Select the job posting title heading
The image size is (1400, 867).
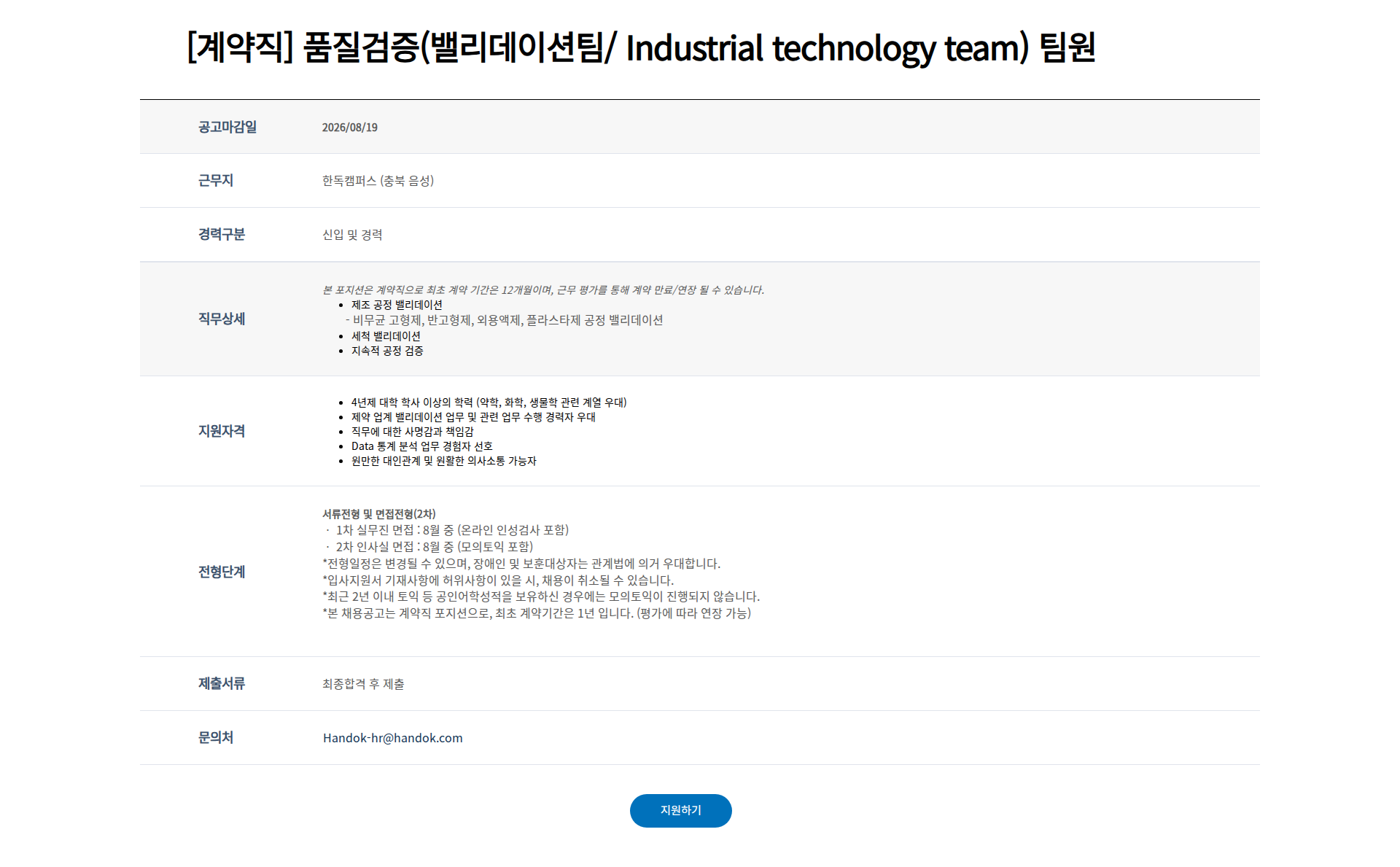click(x=641, y=48)
